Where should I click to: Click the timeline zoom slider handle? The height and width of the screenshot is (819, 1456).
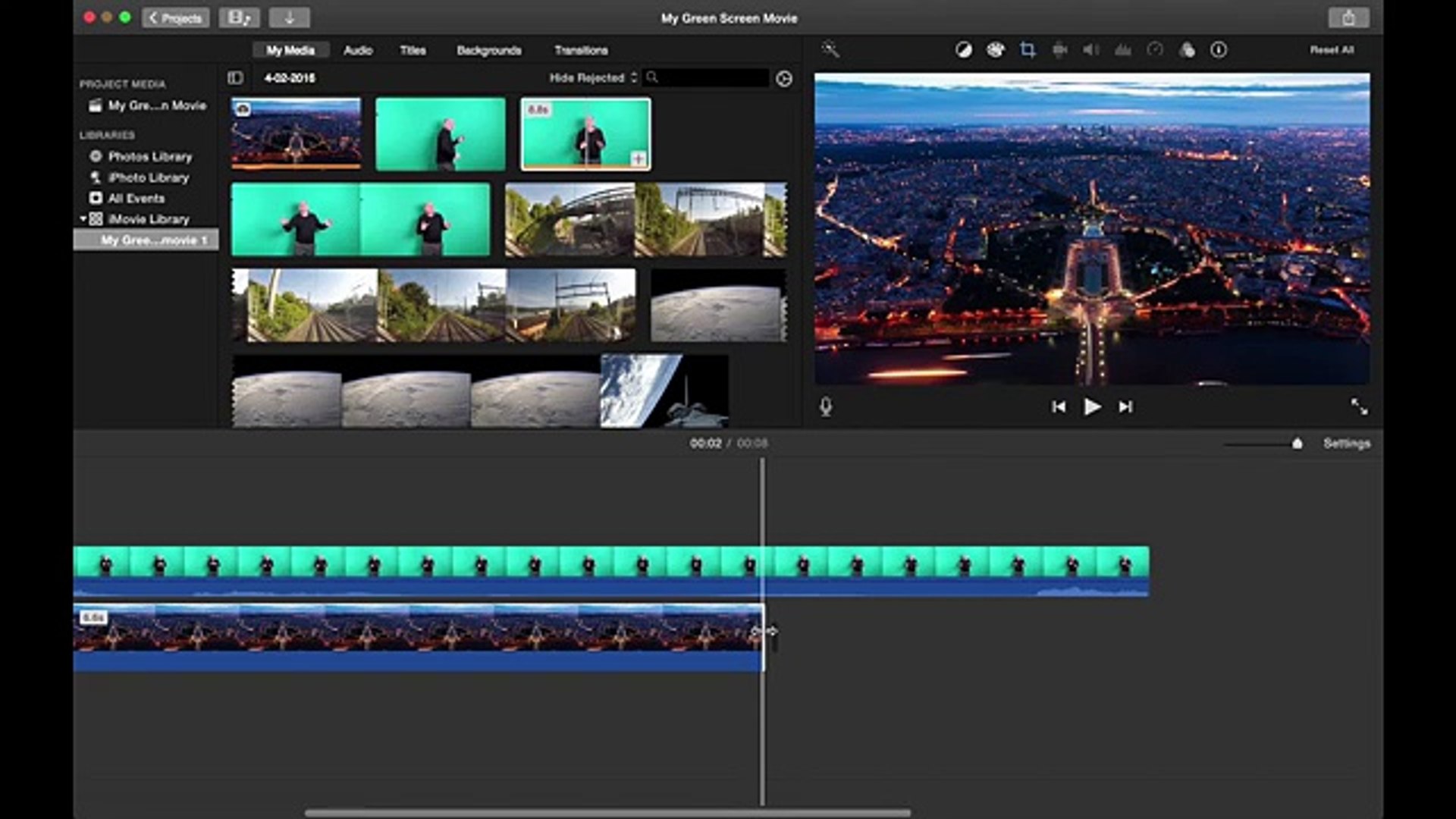pyautogui.click(x=1297, y=444)
